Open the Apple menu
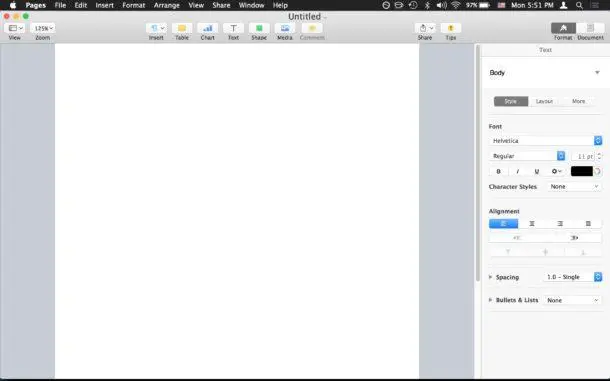This screenshot has height=381, width=610. click(x=12, y=5)
